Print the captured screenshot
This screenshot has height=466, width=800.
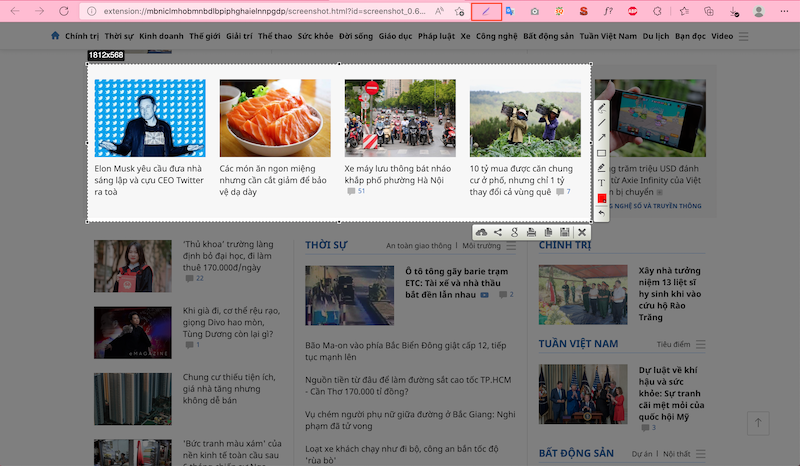[532, 232]
